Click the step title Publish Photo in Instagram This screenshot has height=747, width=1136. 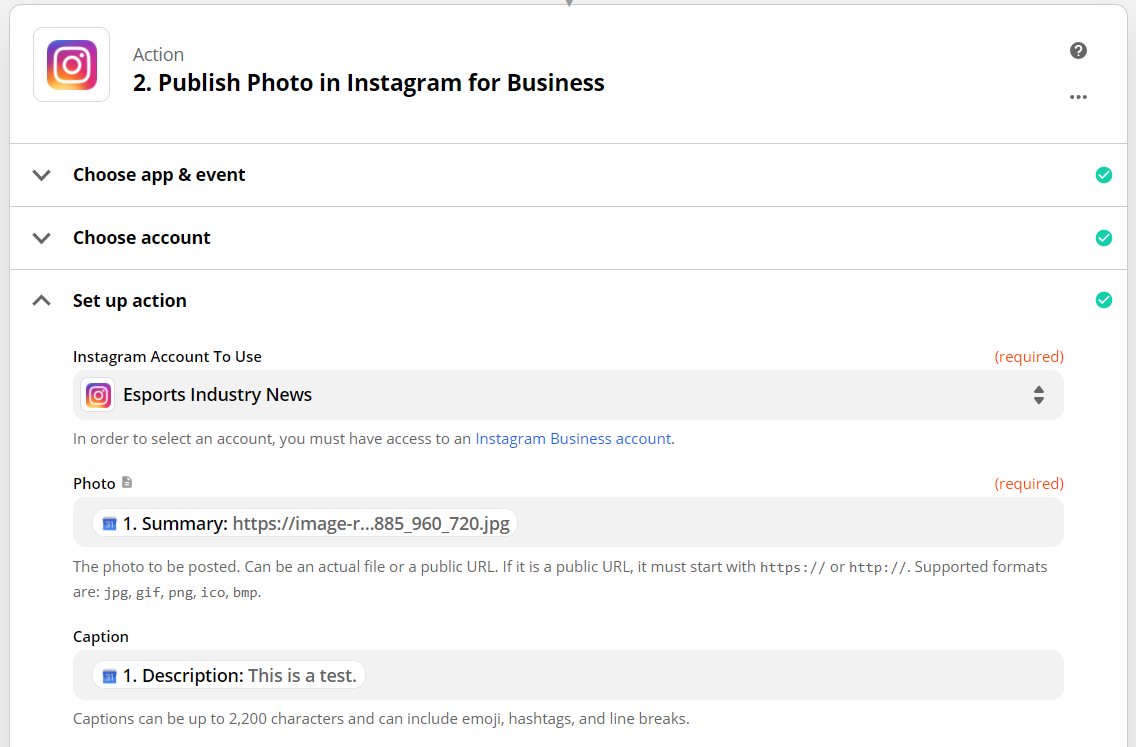pos(368,83)
